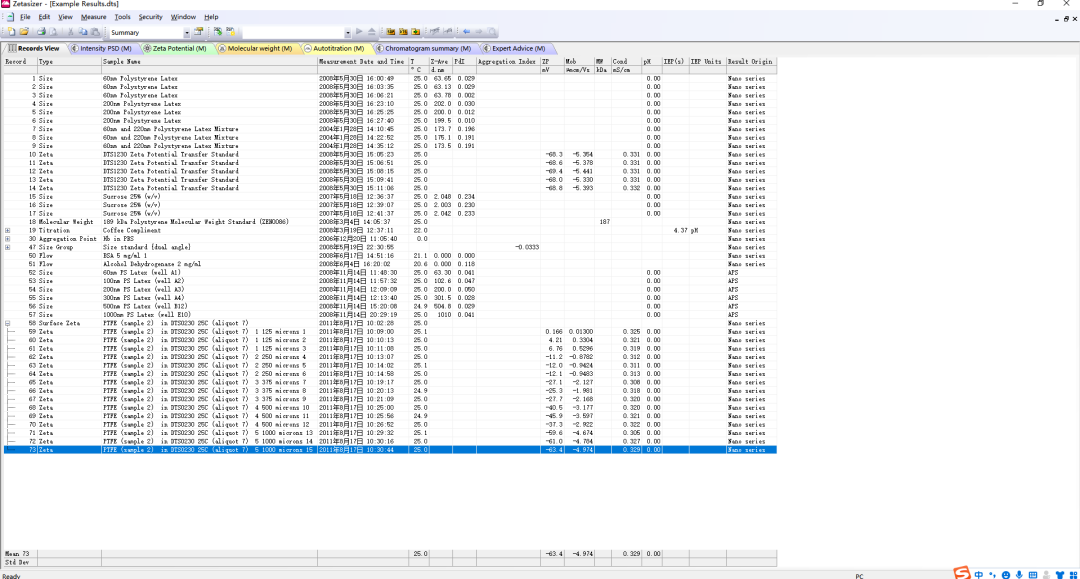1080x579 pixels.
Task: Select record 52 60nm PS Latex (well A1)
Action: (x=390, y=273)
